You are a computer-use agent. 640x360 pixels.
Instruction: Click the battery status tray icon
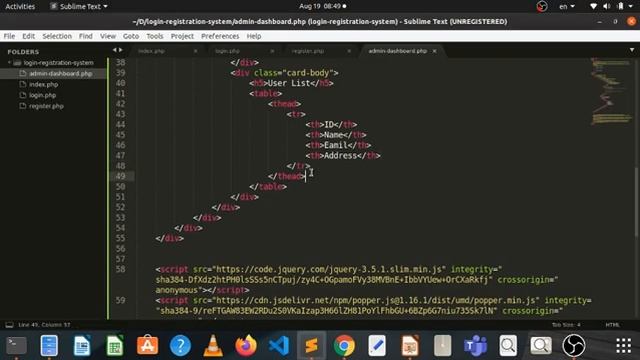click(x=621, y=6)
